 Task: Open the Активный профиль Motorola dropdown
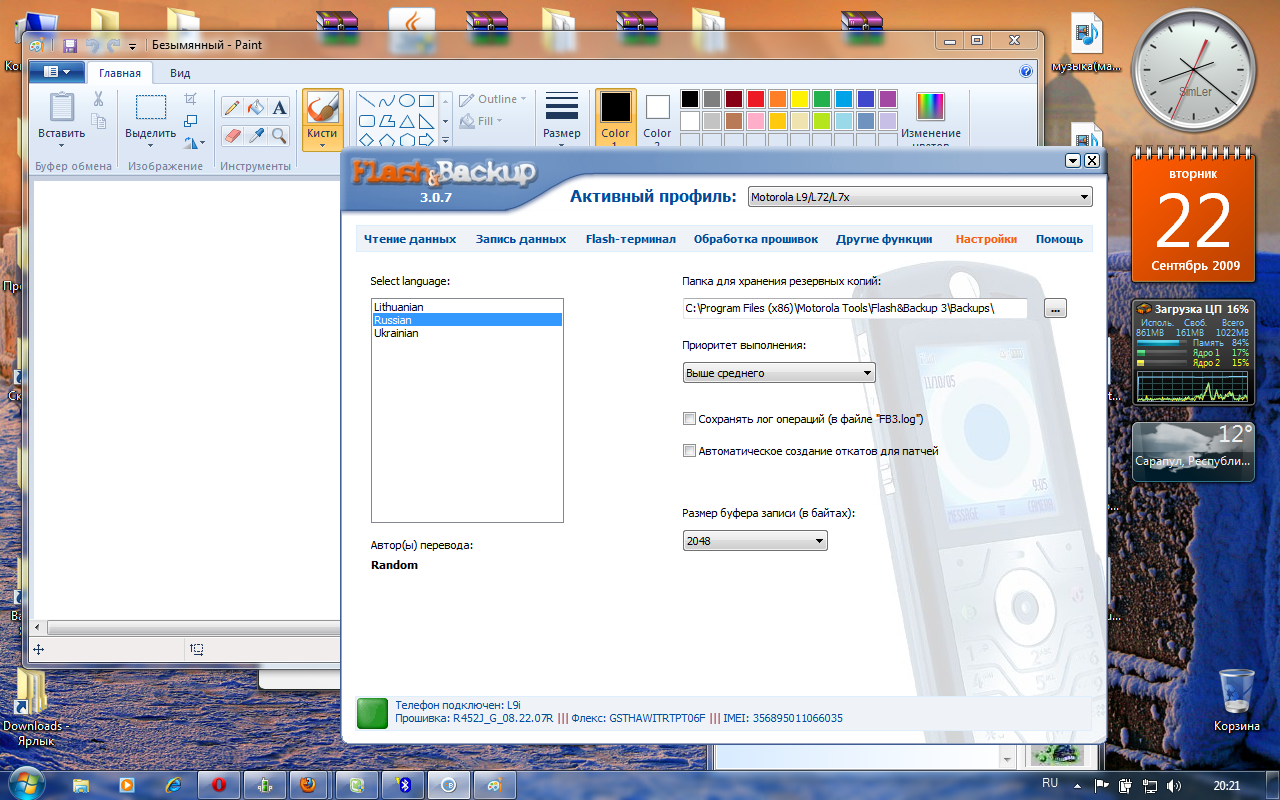(x=920, y=197)
